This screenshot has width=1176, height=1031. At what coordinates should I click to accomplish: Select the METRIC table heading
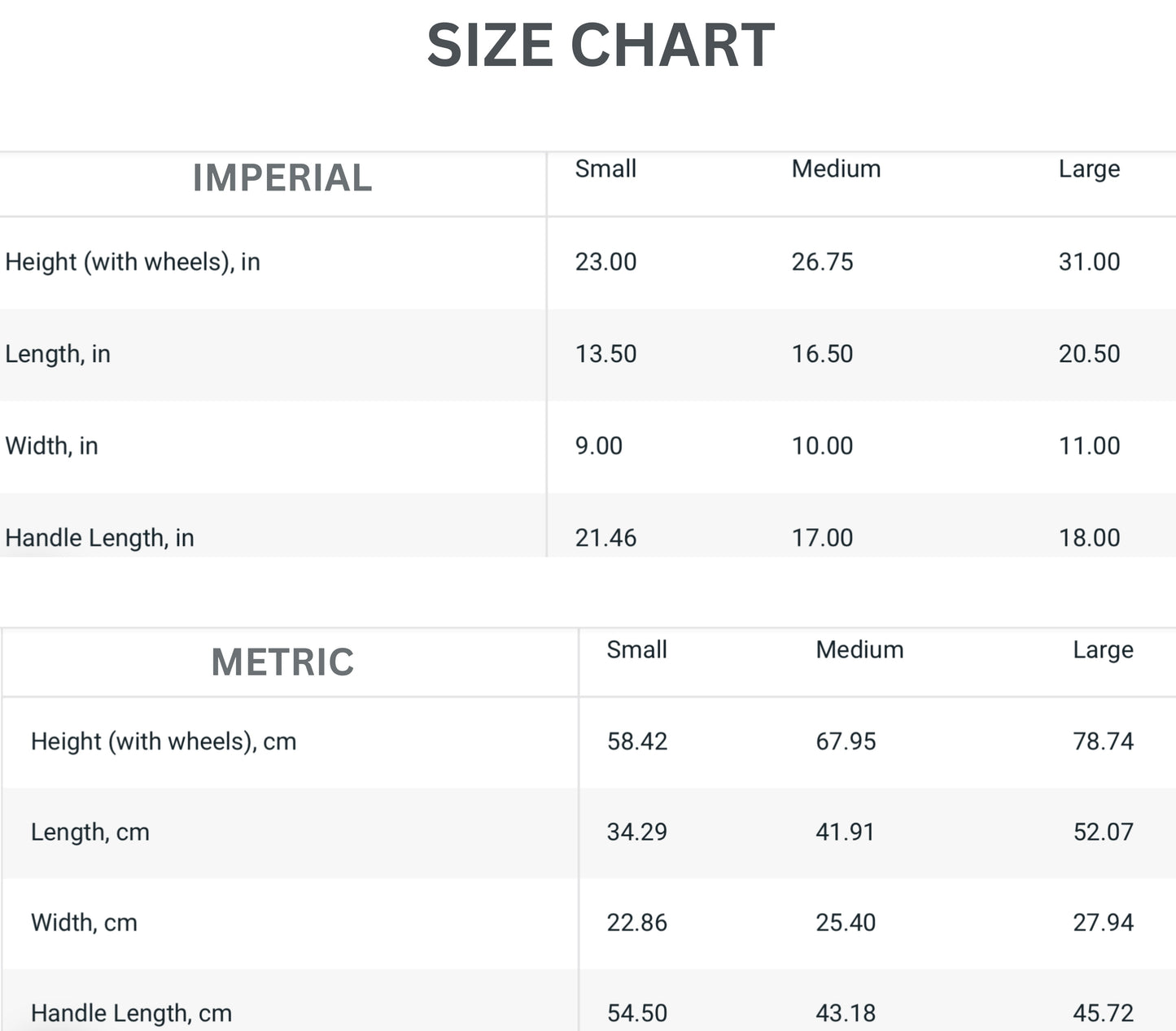point(282,662)
